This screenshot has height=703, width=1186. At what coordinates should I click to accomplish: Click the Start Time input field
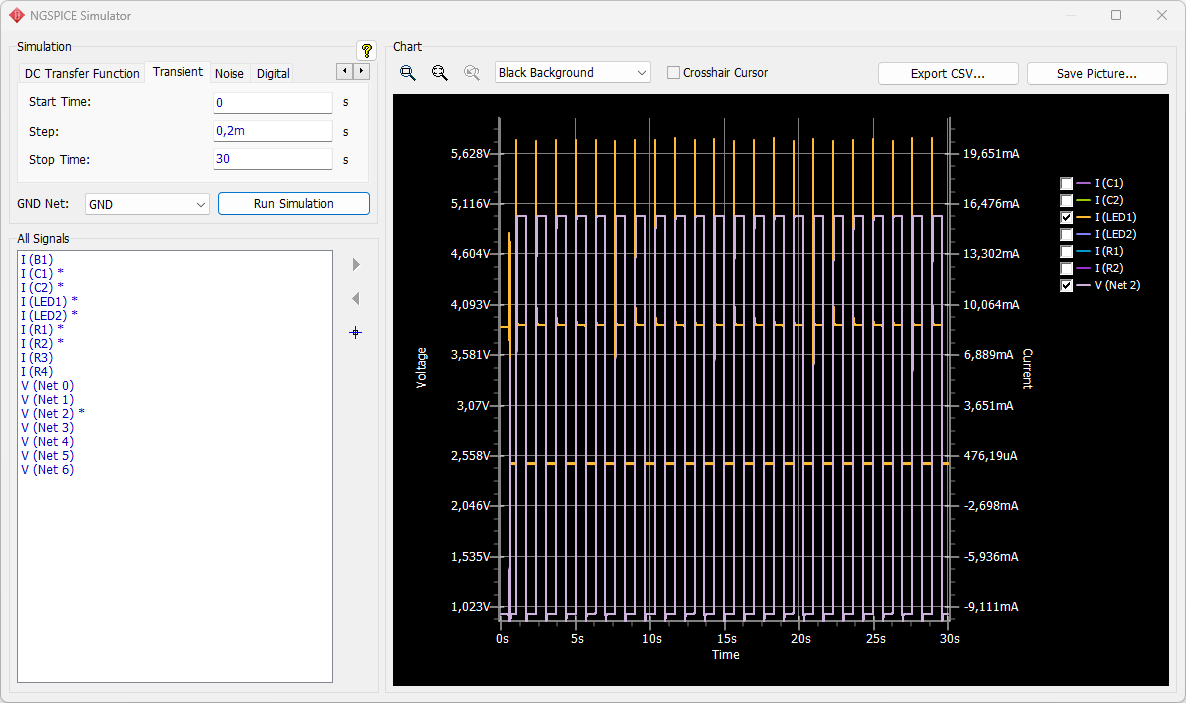click(x=272, y=103)
